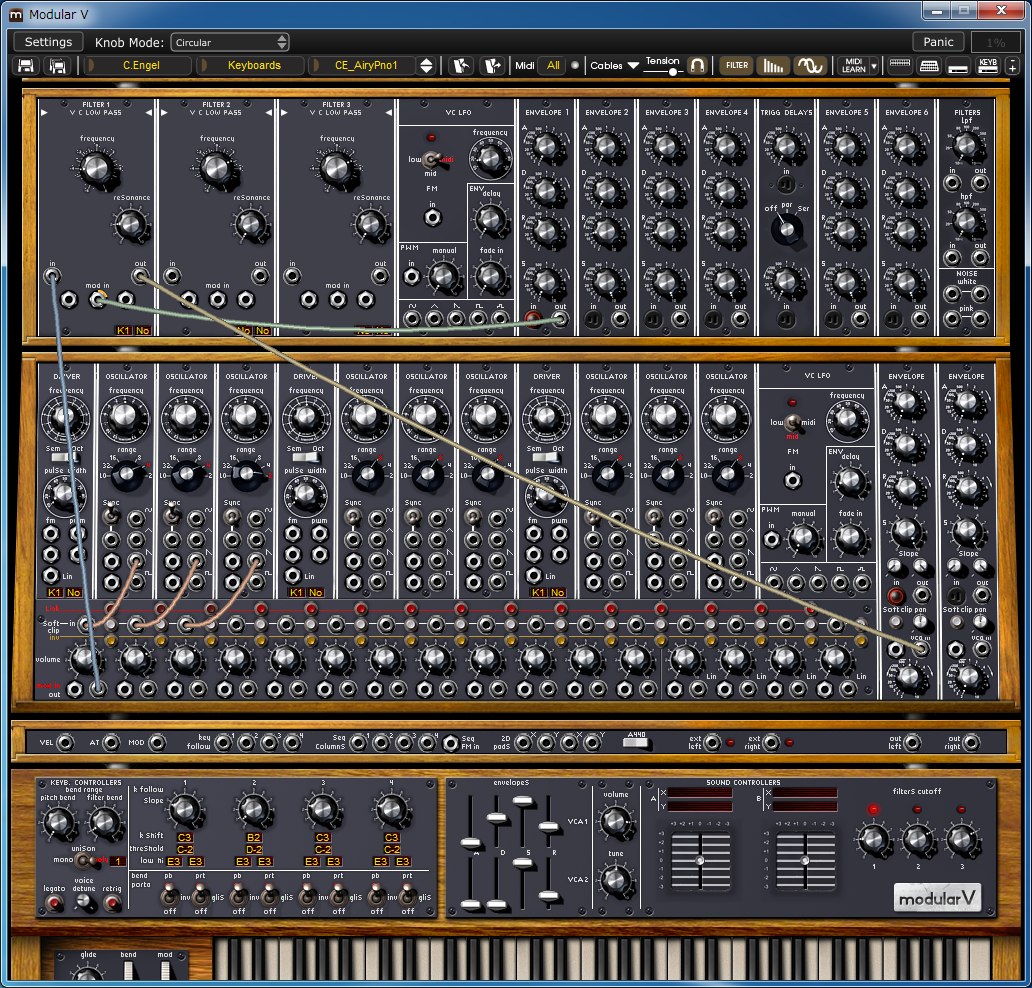Viewport: 1032px width, 988px height.
Task: Toggle the retrig switch
Action: [x=113, y=903]
